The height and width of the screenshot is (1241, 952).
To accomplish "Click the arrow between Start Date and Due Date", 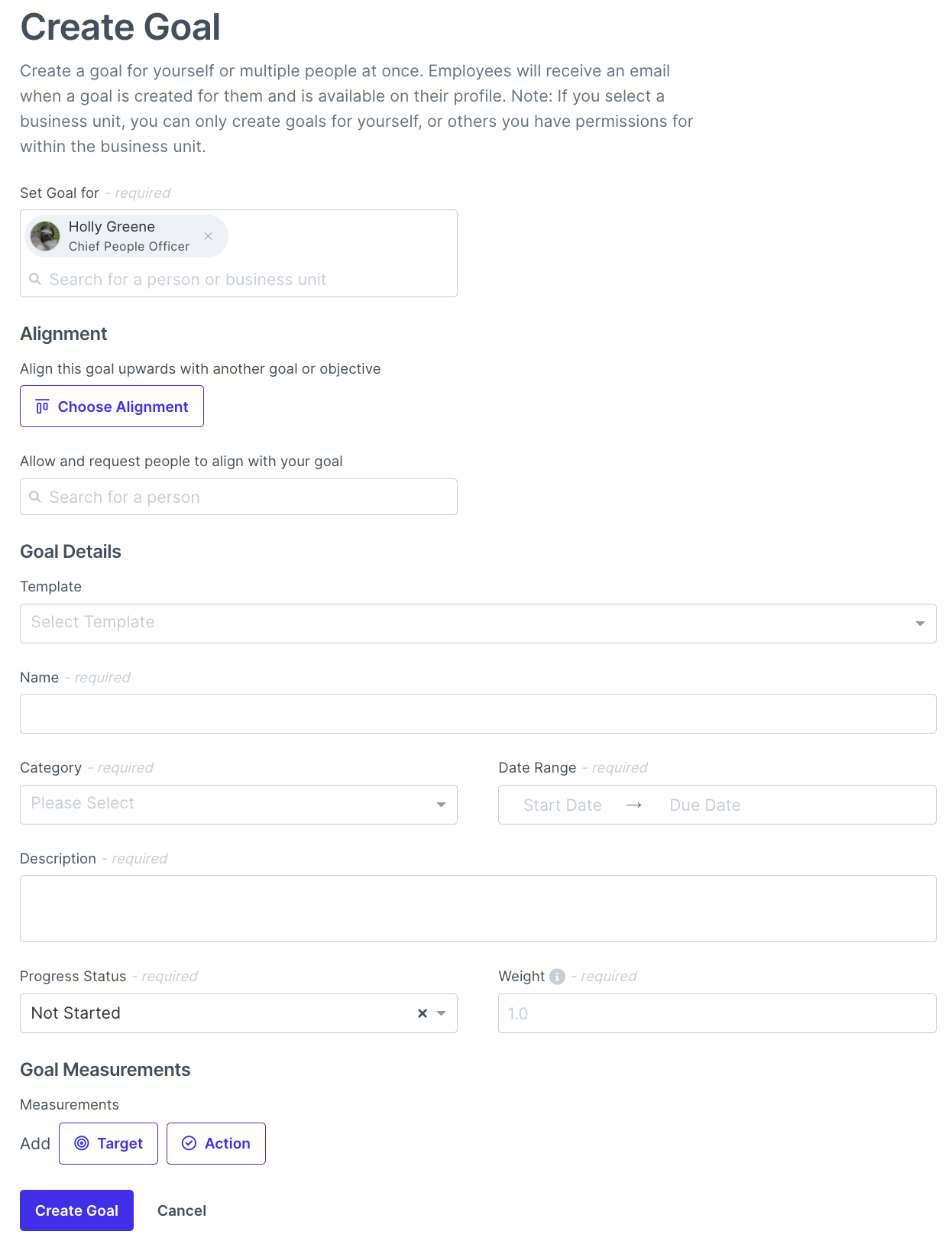I will tap(634, 805).
